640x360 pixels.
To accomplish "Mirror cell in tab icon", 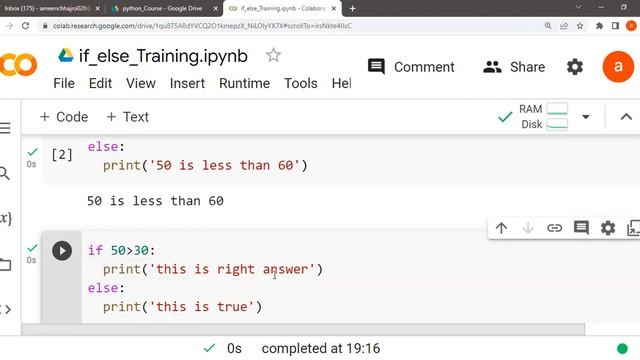I will pos(633,228).
